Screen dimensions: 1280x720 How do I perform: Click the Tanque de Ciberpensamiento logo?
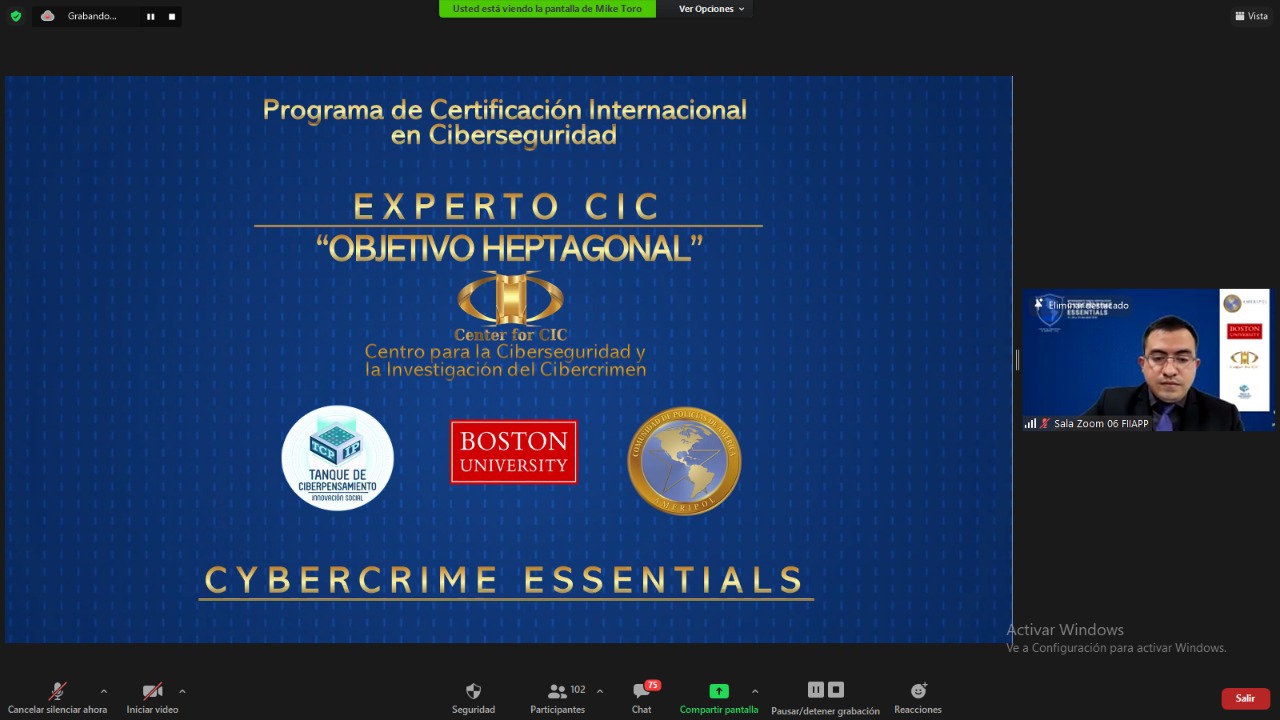click(x=337, y=458)
